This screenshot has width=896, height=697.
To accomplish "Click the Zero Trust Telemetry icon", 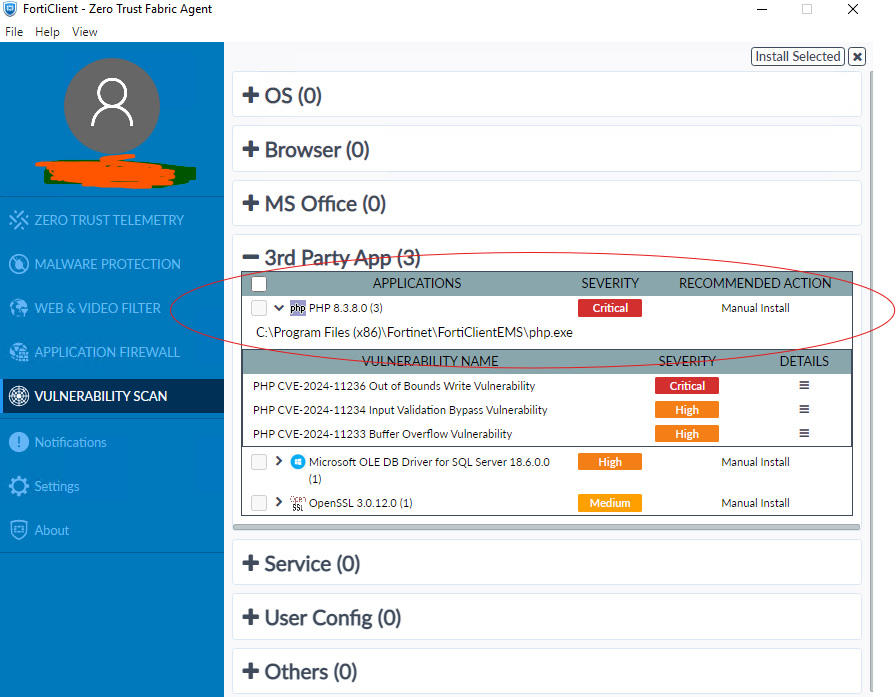I will [19, 220].
